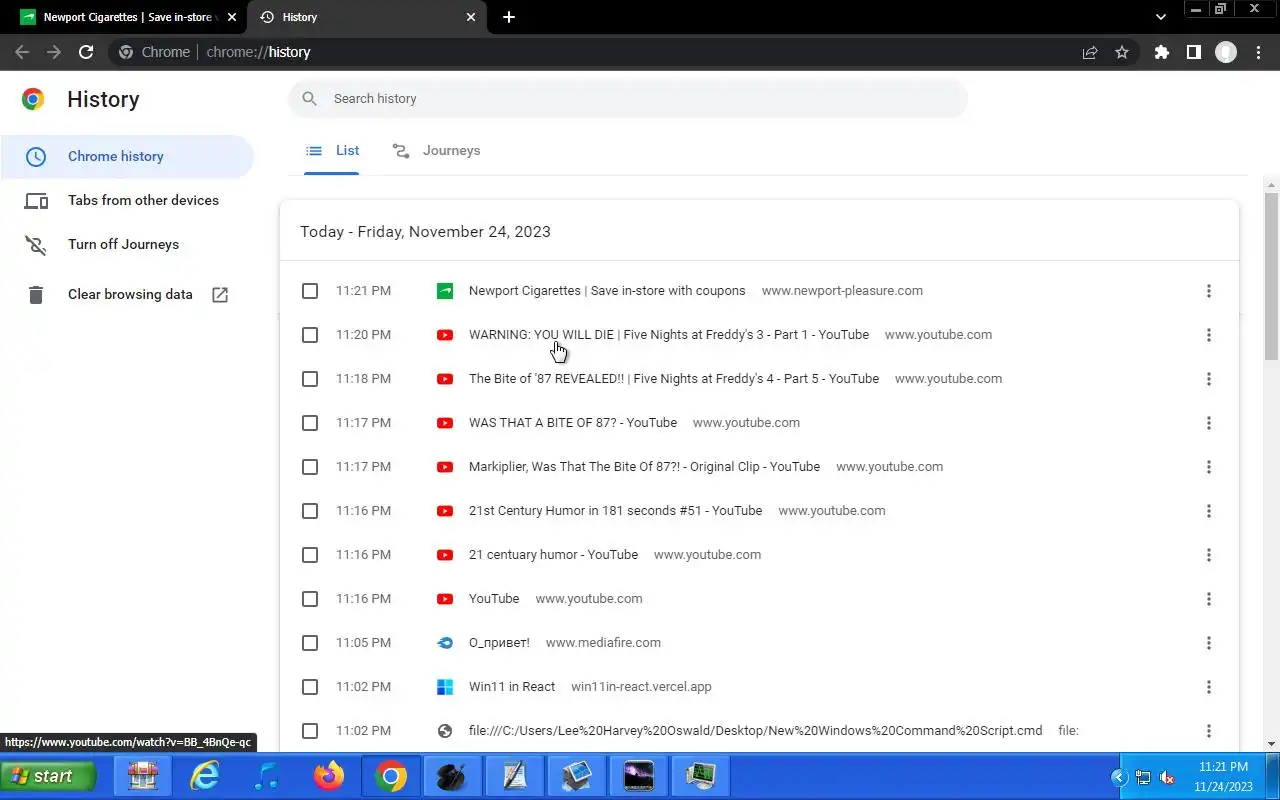Click the YouTube favicon beside 21 centuary humor

click(x=445, y=555)
